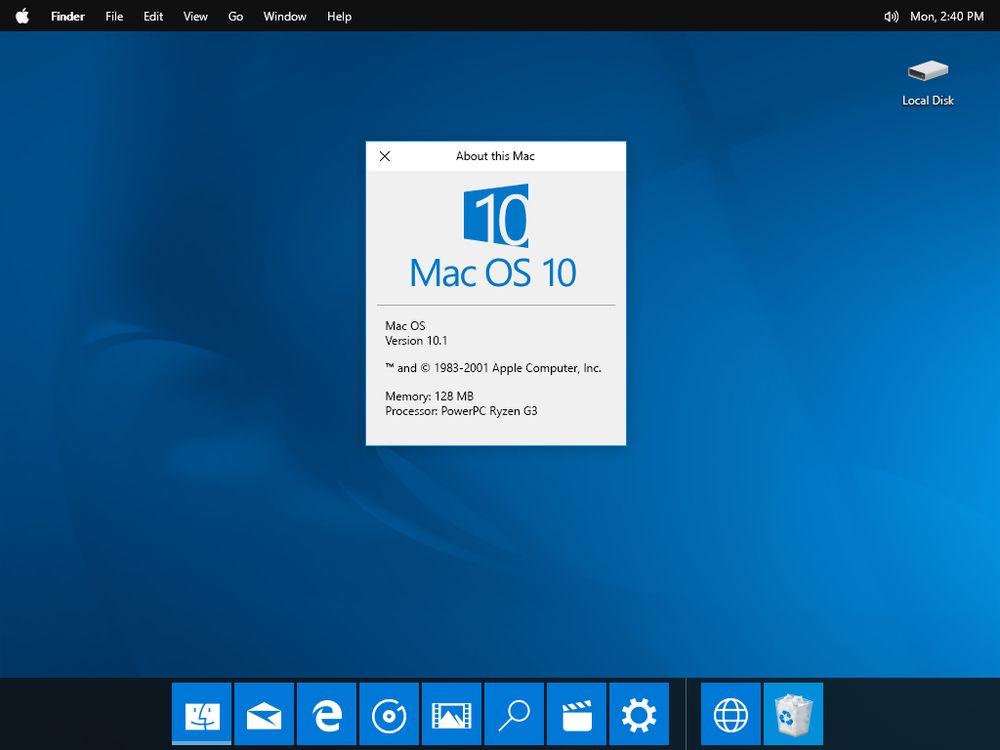Open the Recycle Bin from the dock
1000x750 pixels.
[793, 714]
